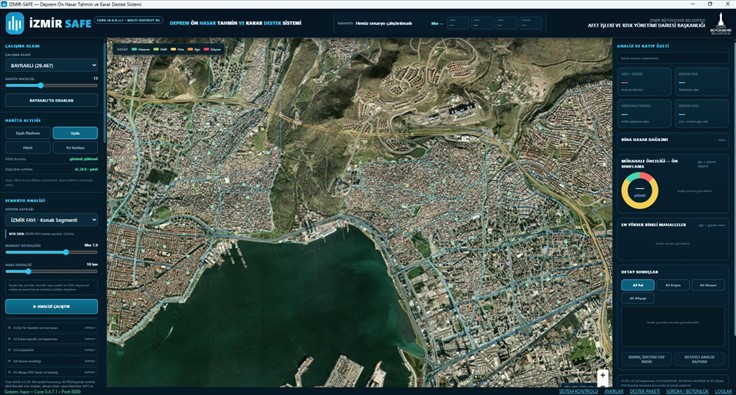Switch to the A3 Erişim tab
This screenshot has width=736, height=395.
click(673, 285)
